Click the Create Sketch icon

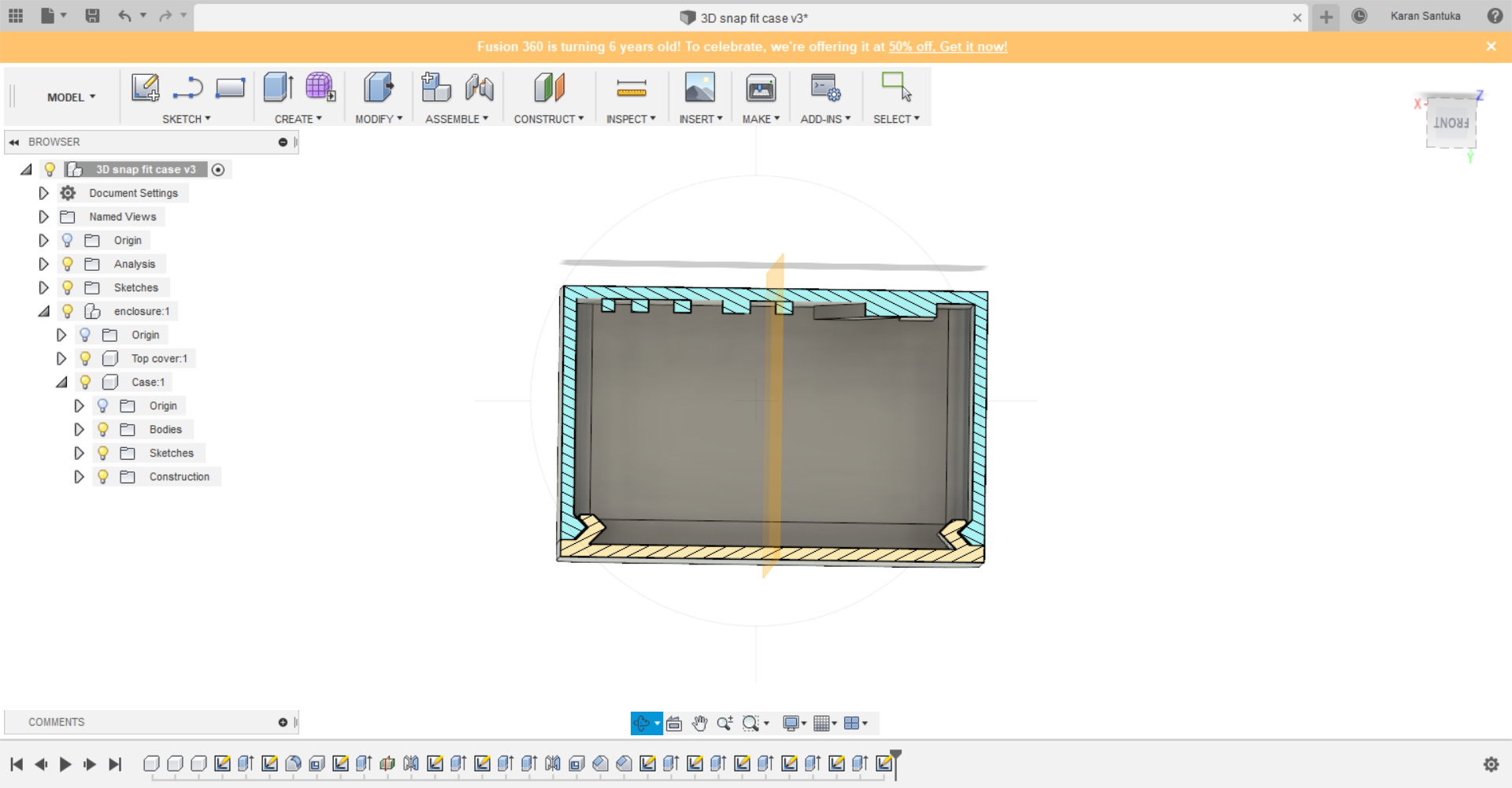tap(146, 87)
